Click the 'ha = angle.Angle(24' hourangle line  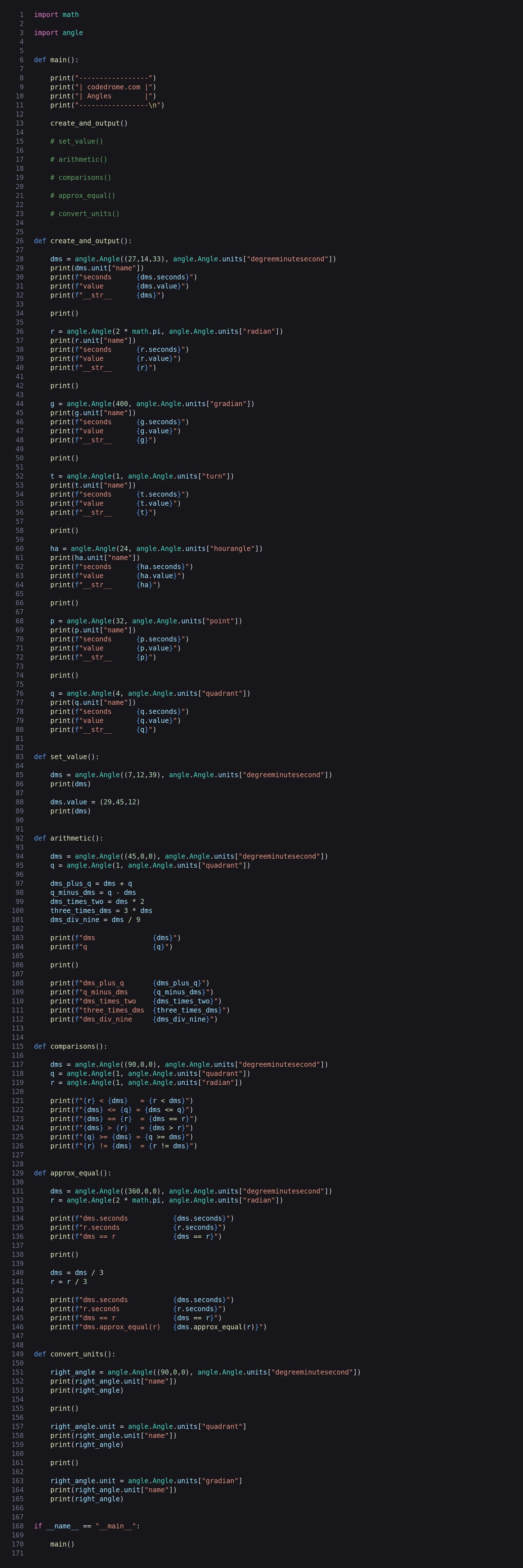(x=157, y=548)
